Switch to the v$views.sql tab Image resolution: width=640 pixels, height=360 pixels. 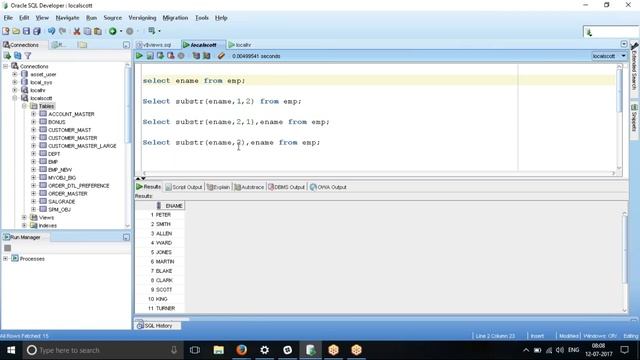[x=156, y=45]
